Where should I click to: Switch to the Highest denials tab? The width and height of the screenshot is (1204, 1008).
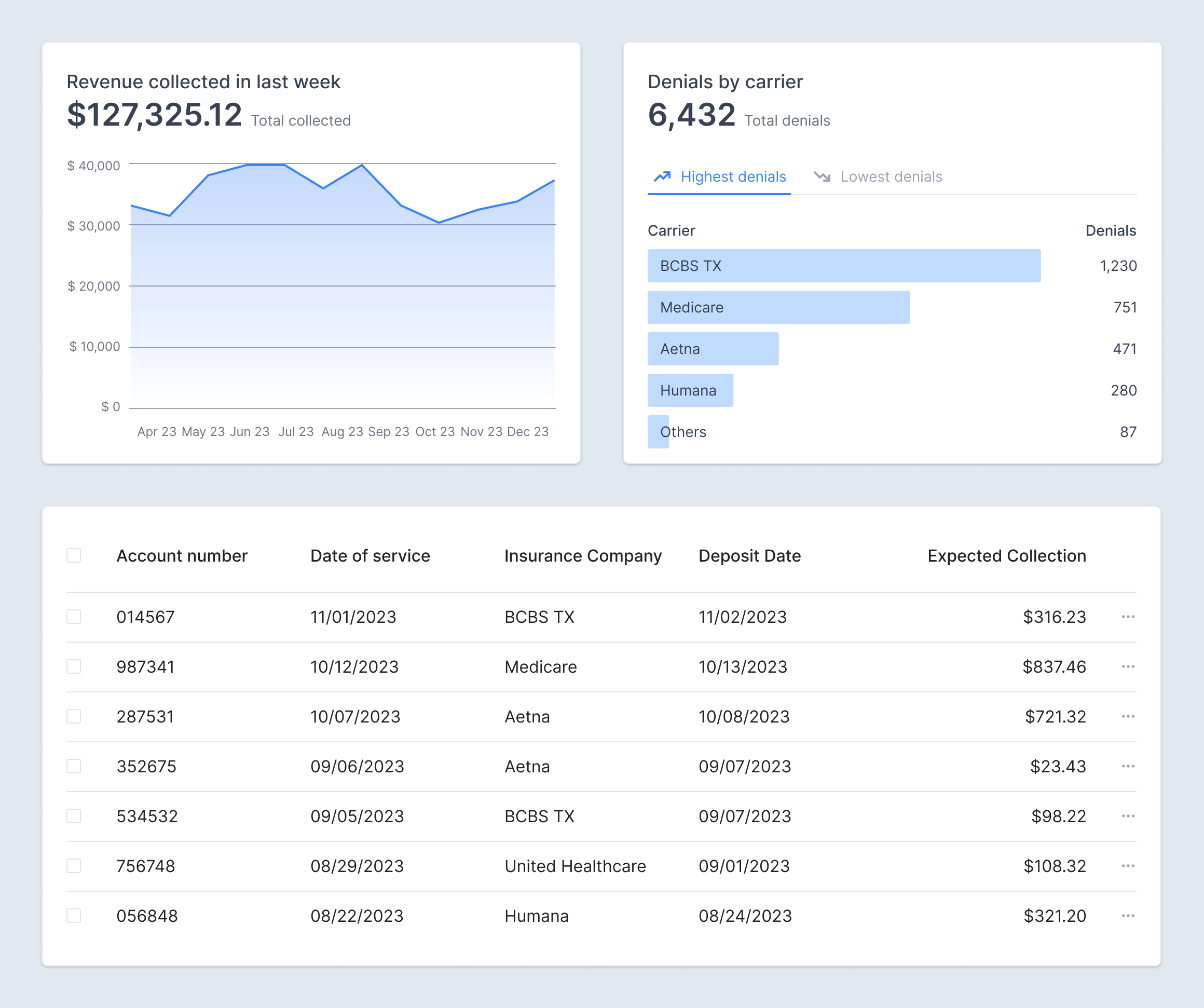point(719,176)
